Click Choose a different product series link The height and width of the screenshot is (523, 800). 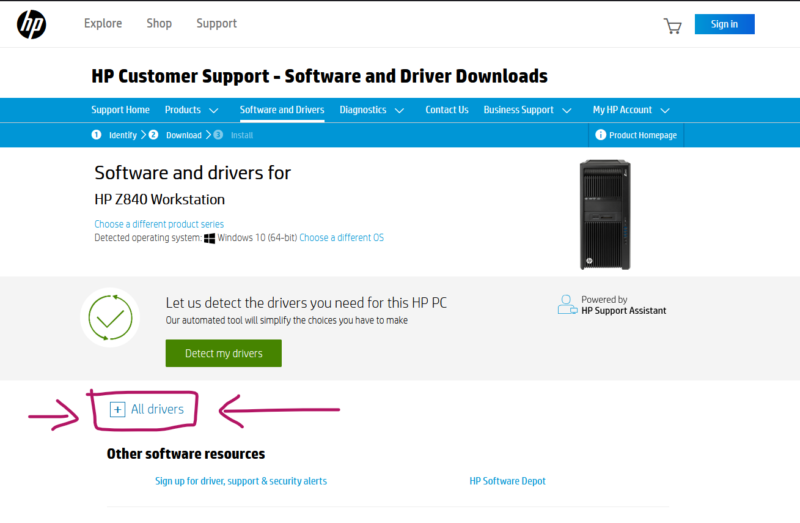pyautogui.click(x=159, y=224)
